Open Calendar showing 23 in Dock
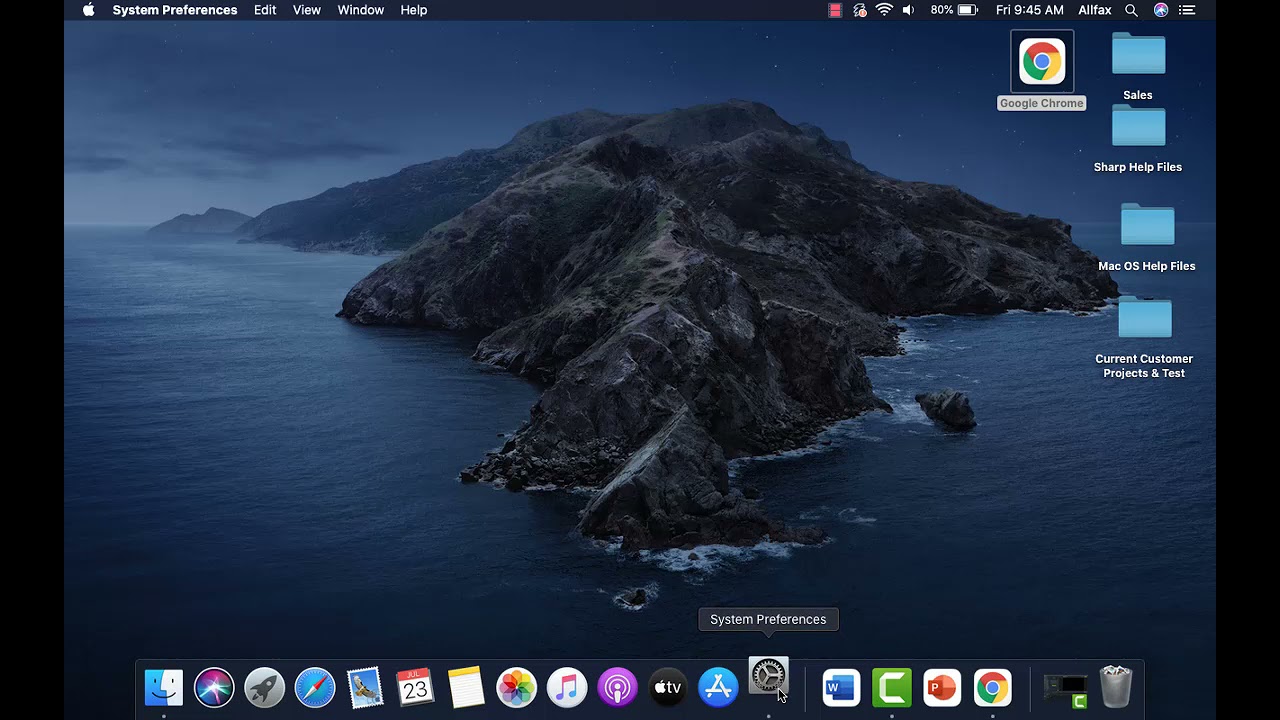This screenshot has height=720, width=1280. [415, 688]
